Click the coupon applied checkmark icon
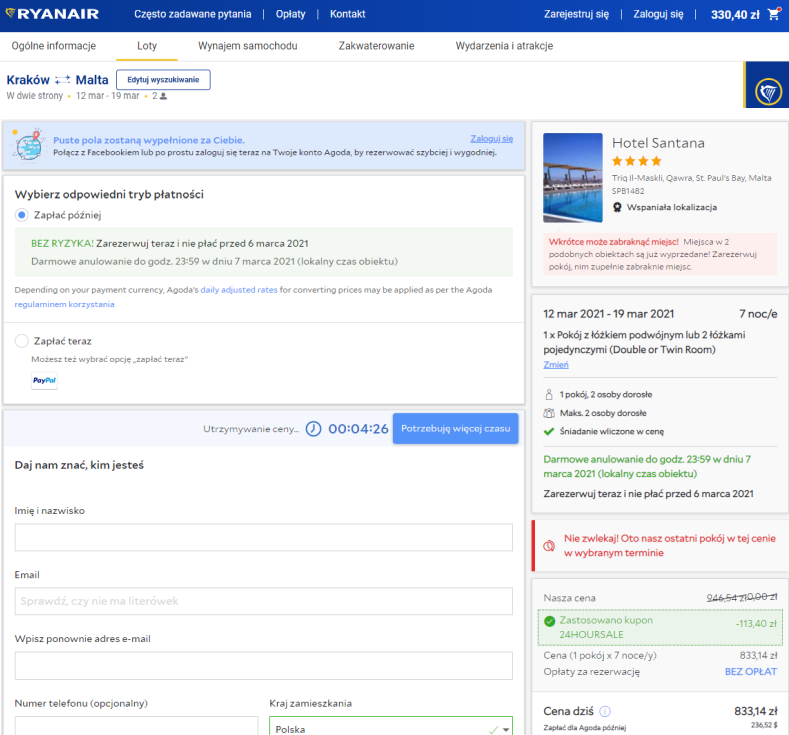Image resolution: width=789 pixels, height=735 pixels. pos(548,621)
